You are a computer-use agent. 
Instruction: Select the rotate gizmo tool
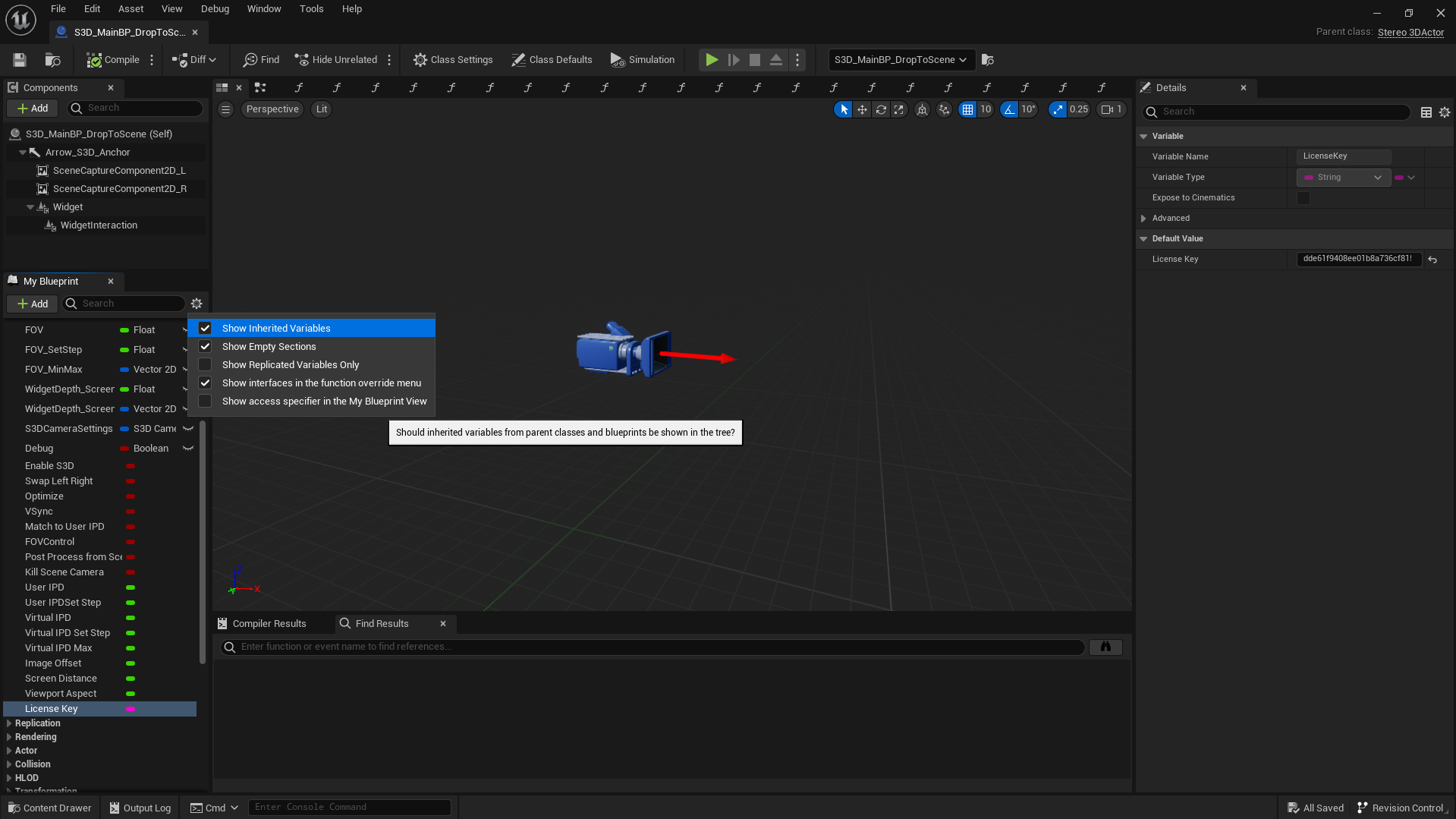(x=881, y=109)
